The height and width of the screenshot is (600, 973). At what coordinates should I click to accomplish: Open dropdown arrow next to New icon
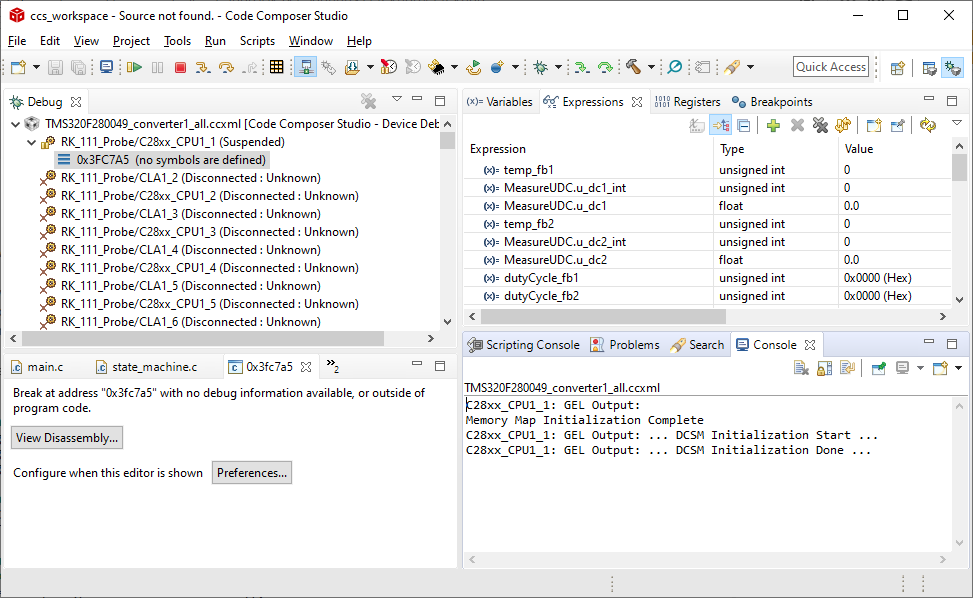[x=36, y=67]
